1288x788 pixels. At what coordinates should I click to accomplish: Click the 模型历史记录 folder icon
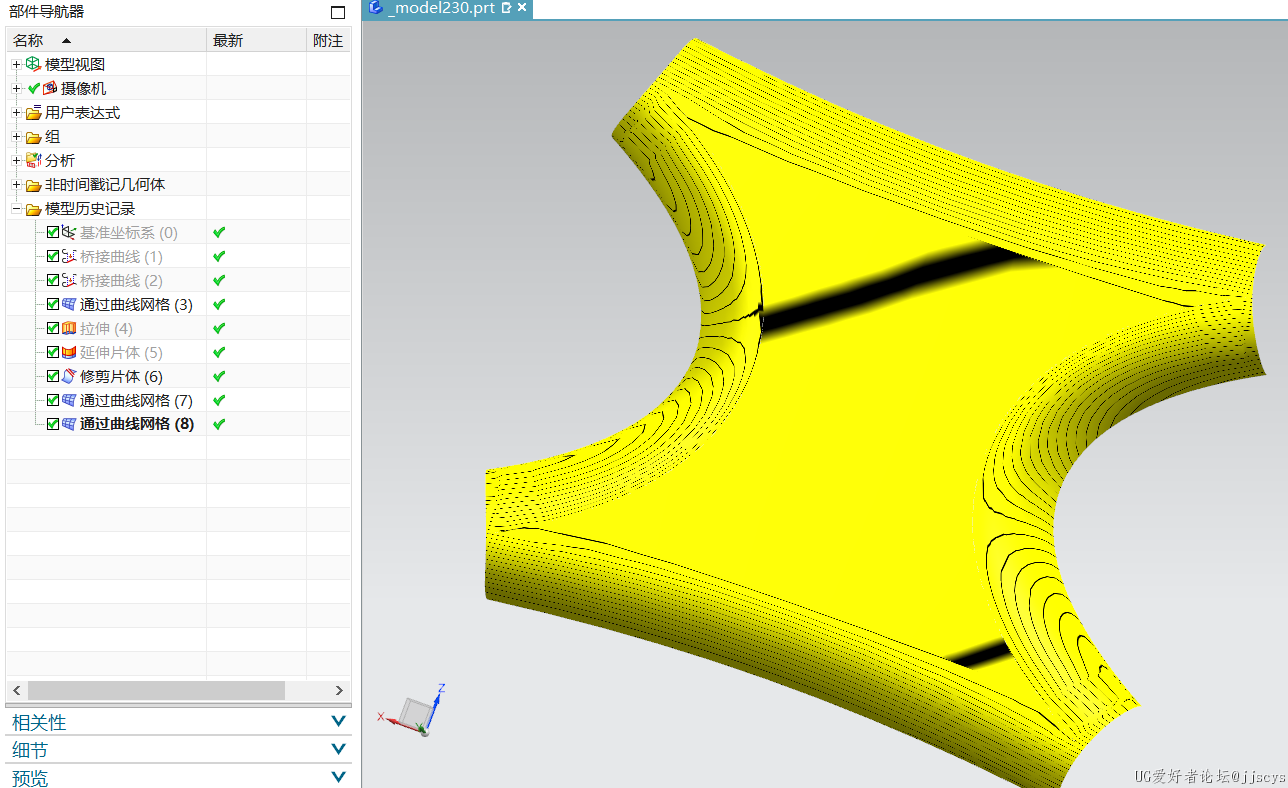click(x=33, y=209)
